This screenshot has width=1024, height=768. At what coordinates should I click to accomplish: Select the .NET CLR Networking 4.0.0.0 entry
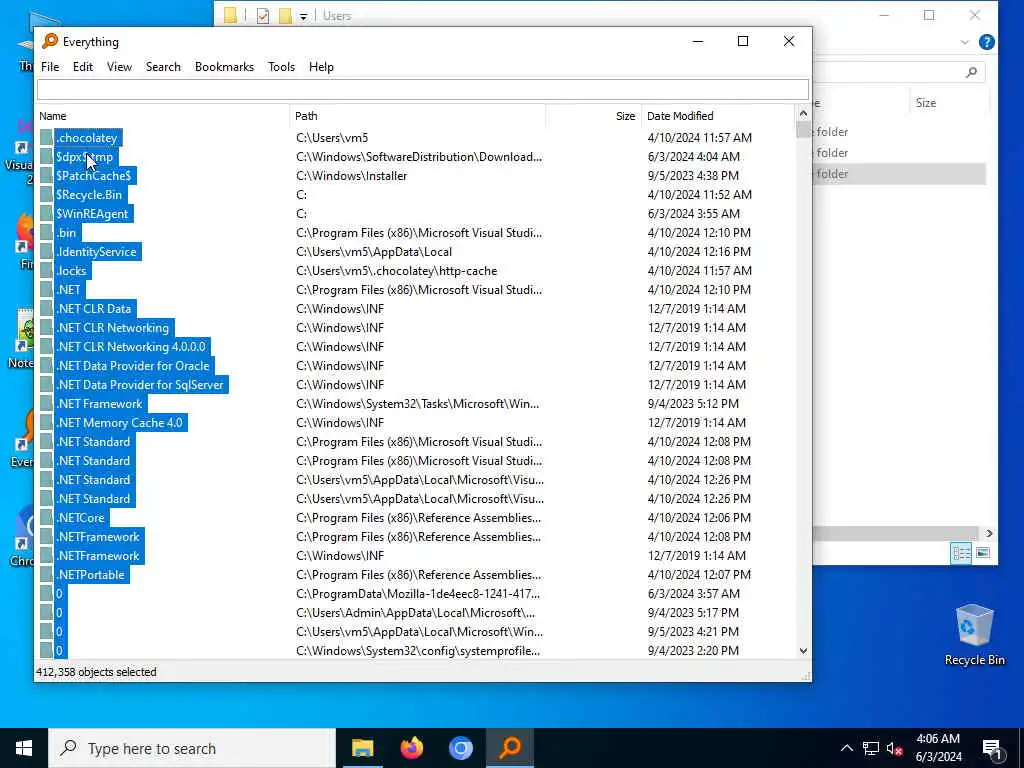pyautogui.click(x=131, y=346)
